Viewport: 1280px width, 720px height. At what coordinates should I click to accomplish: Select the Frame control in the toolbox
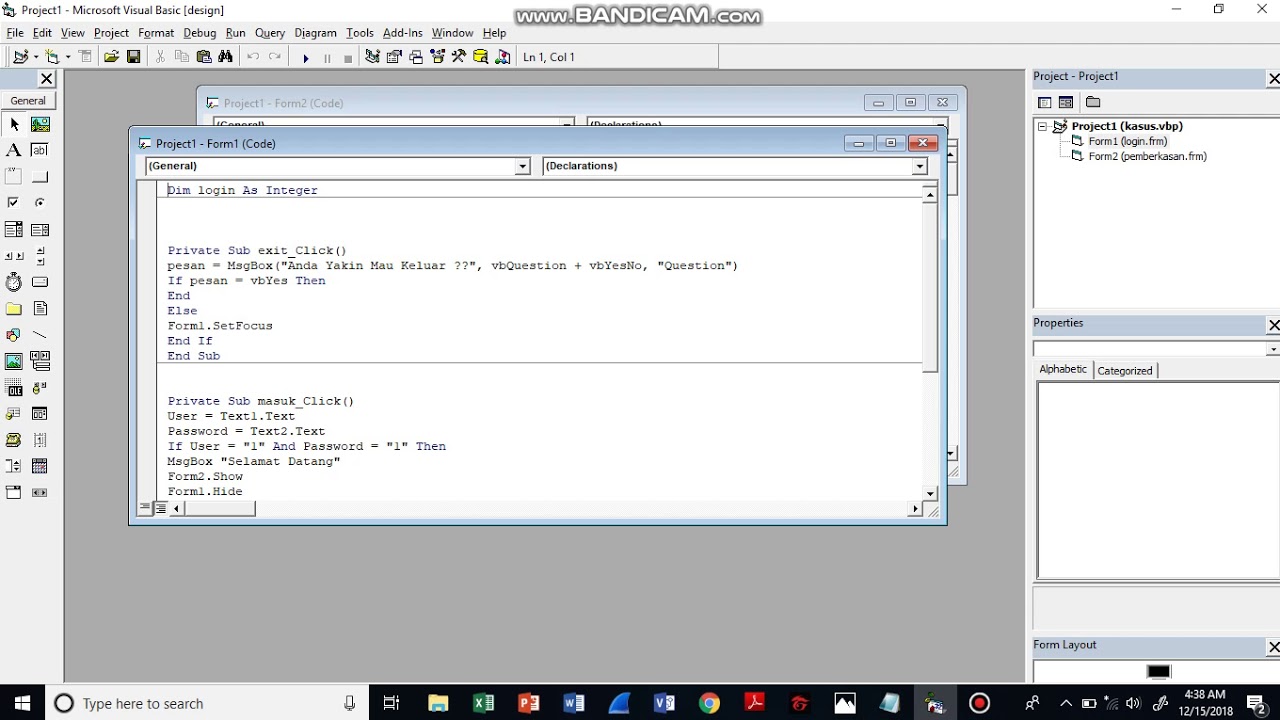point(14,177)
